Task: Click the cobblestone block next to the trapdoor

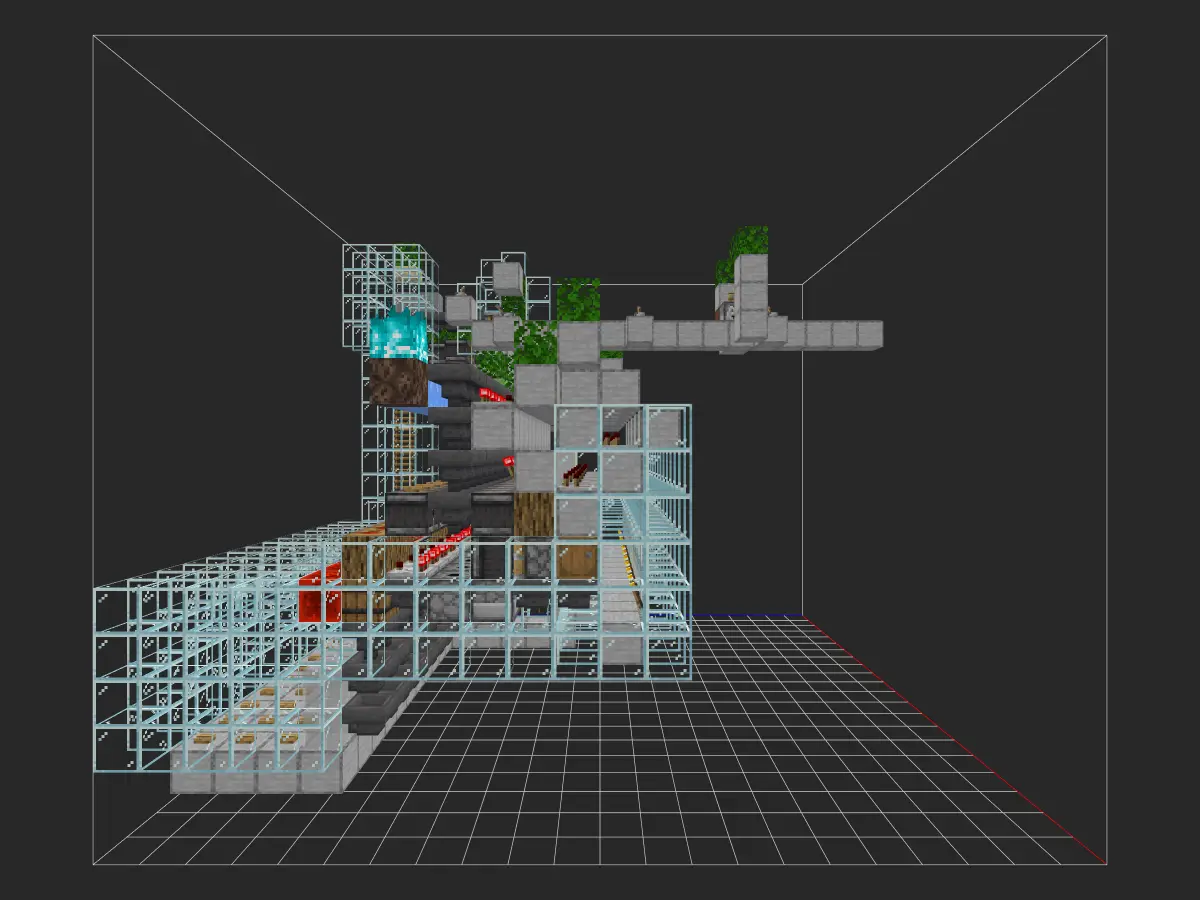Action: tap(534, 560)
